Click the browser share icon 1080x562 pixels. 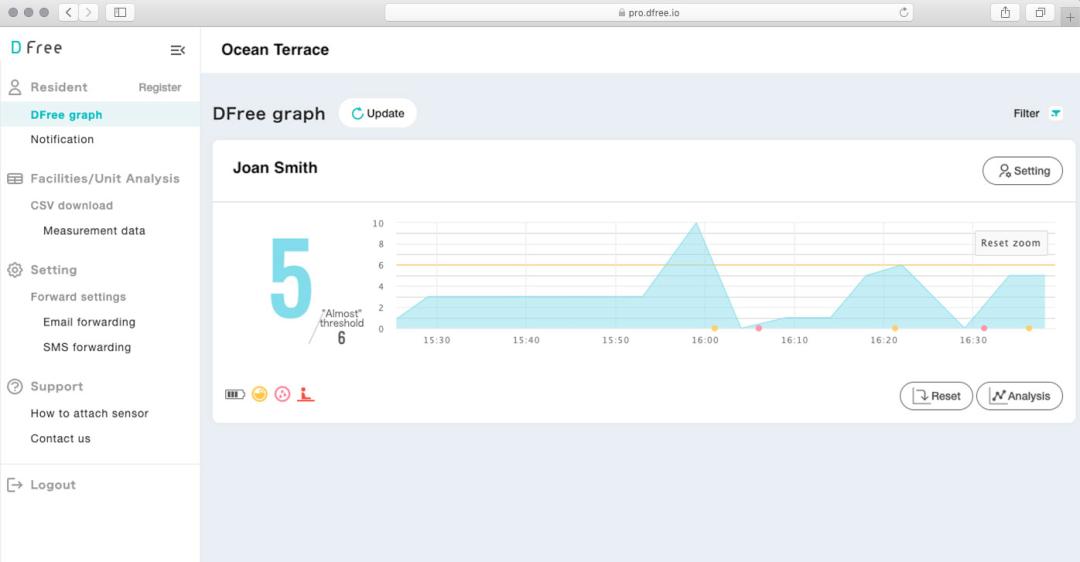coord(1004,12)
